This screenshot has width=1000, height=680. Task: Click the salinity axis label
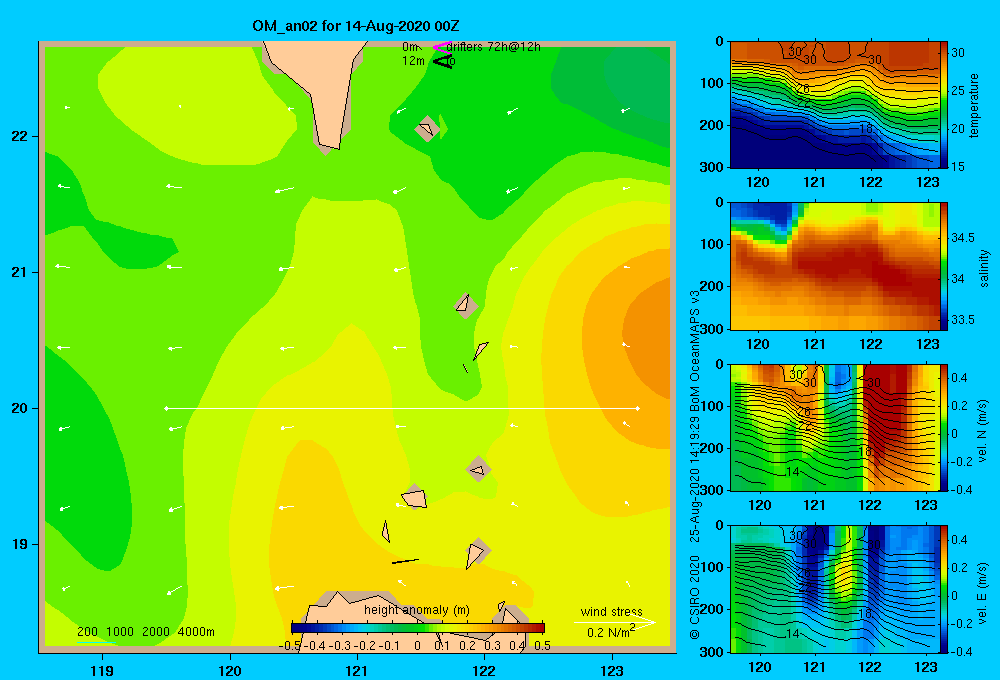[x=985, y=268]
